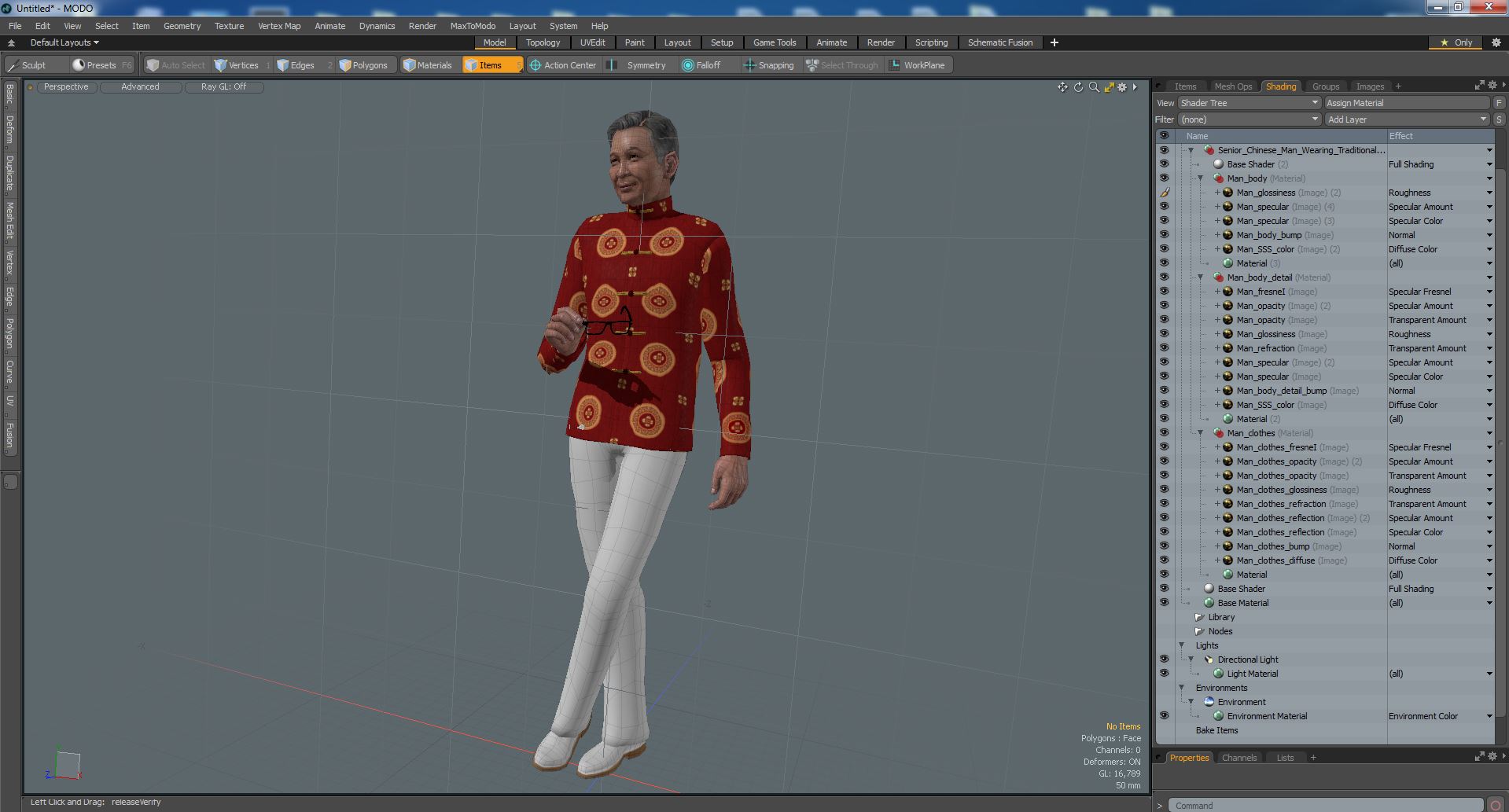Click the record icon beside Command field

pyautogui.click(x=1496, y=805)
